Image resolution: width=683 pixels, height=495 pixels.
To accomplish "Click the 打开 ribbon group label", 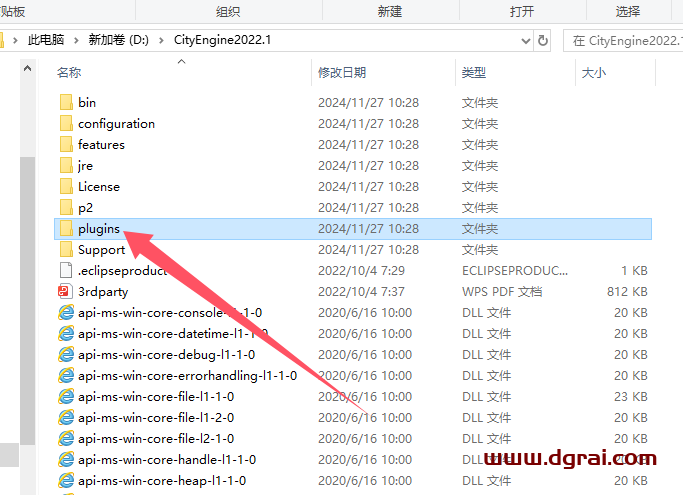I will 522,11.
